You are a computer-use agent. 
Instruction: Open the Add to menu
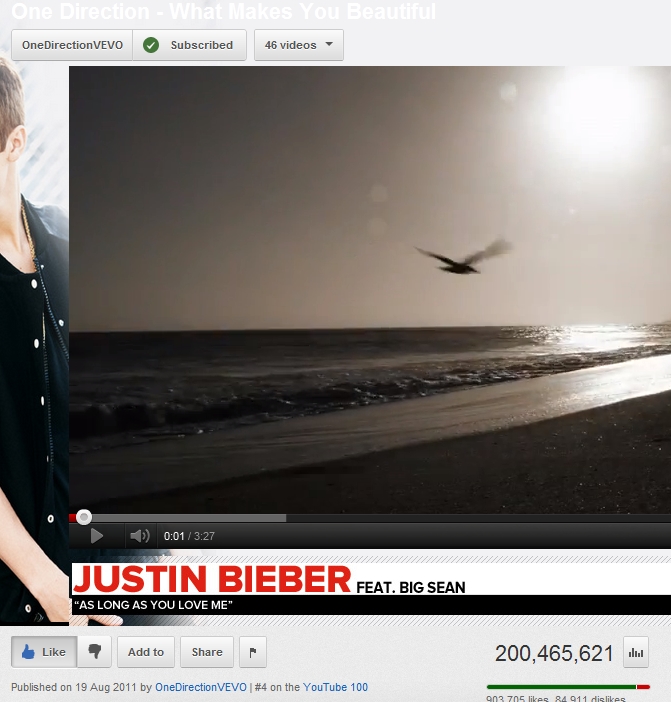tap(146, 652)
